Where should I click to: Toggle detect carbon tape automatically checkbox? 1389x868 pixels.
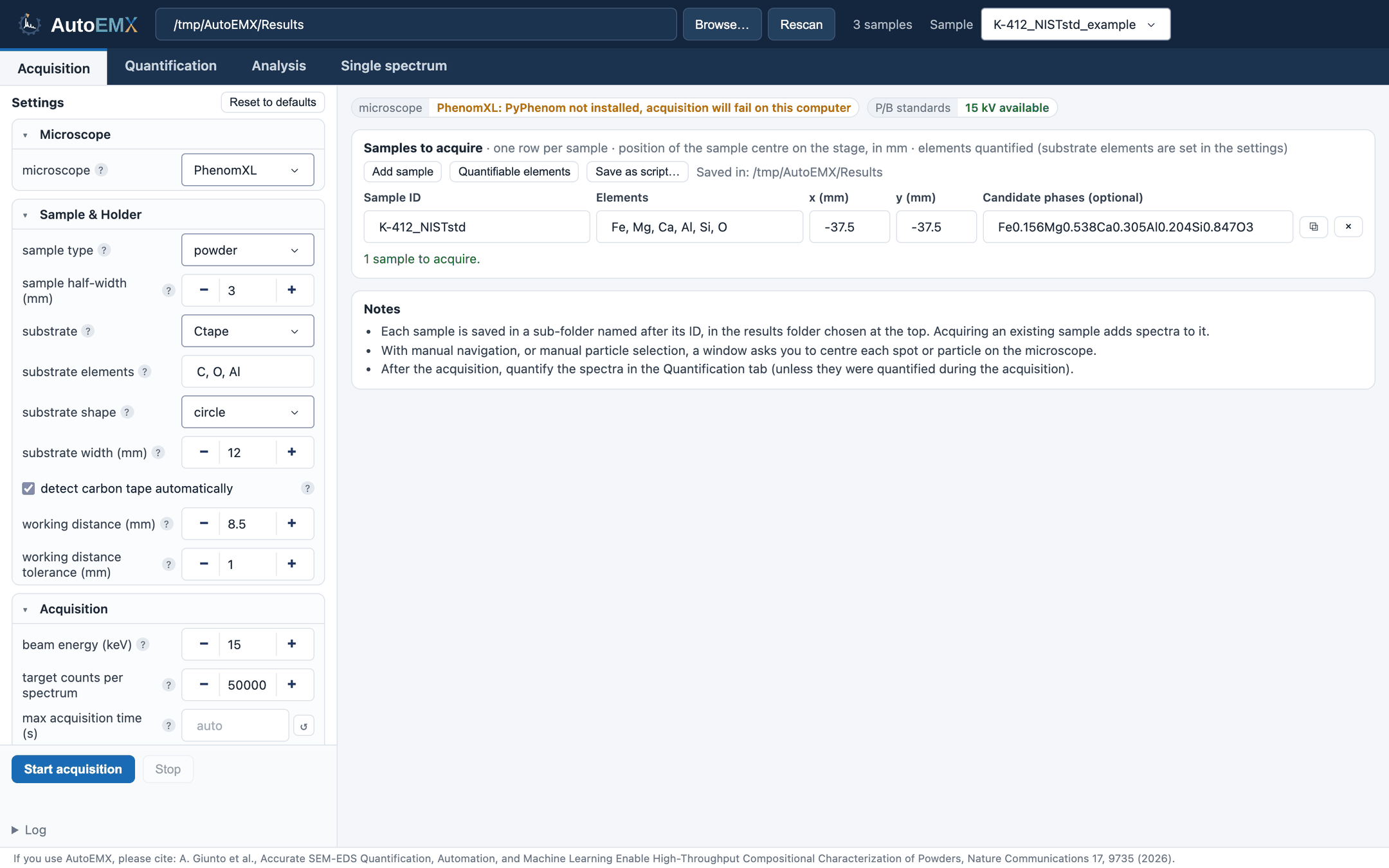coord(28,489)
